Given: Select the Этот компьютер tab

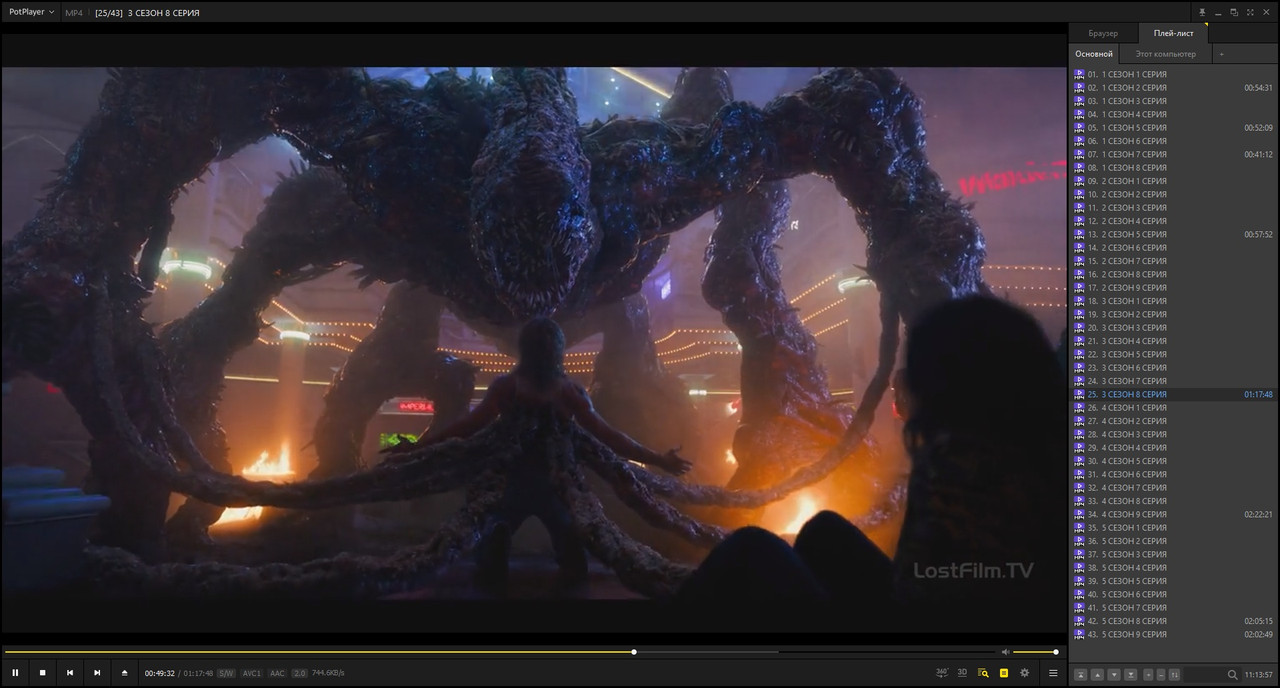Looking at the screenshot, I should coord(1165,54).
